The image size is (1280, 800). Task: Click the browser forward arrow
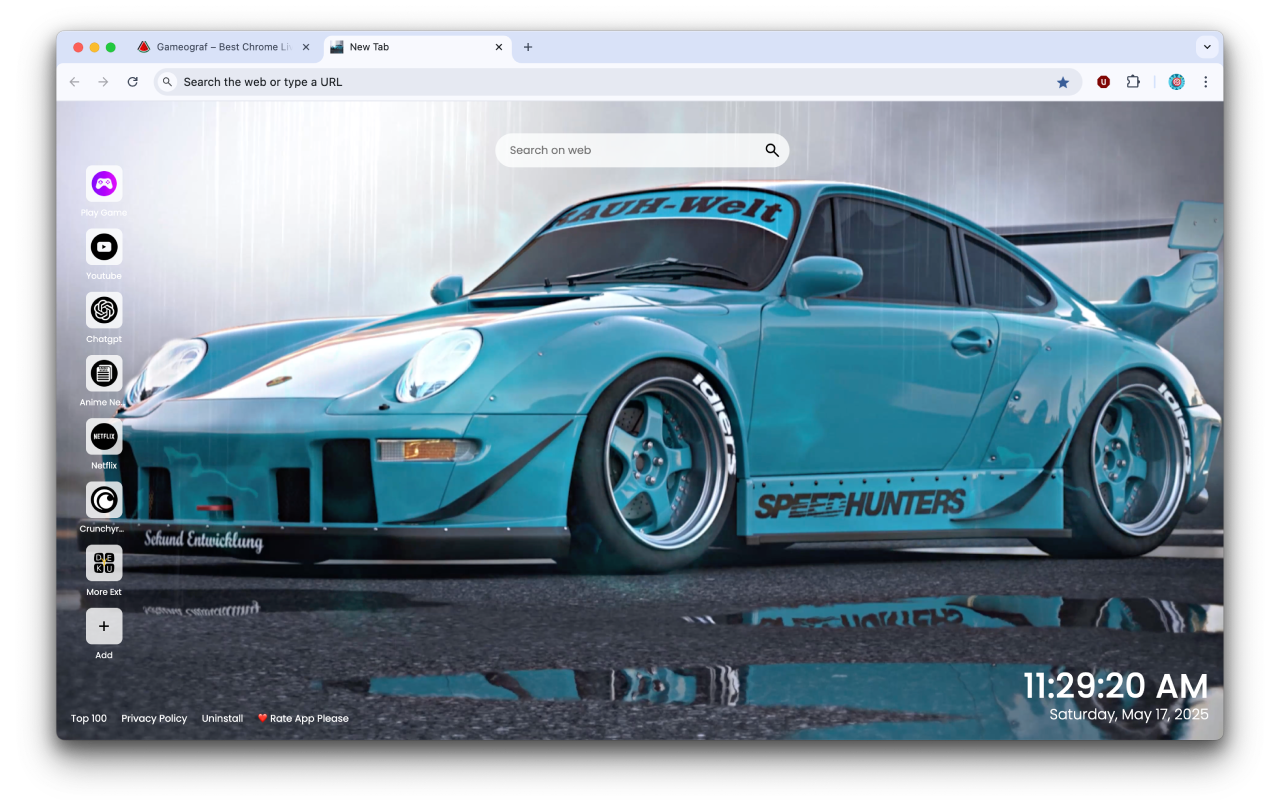pyautogui.click(x=103, y=82)
